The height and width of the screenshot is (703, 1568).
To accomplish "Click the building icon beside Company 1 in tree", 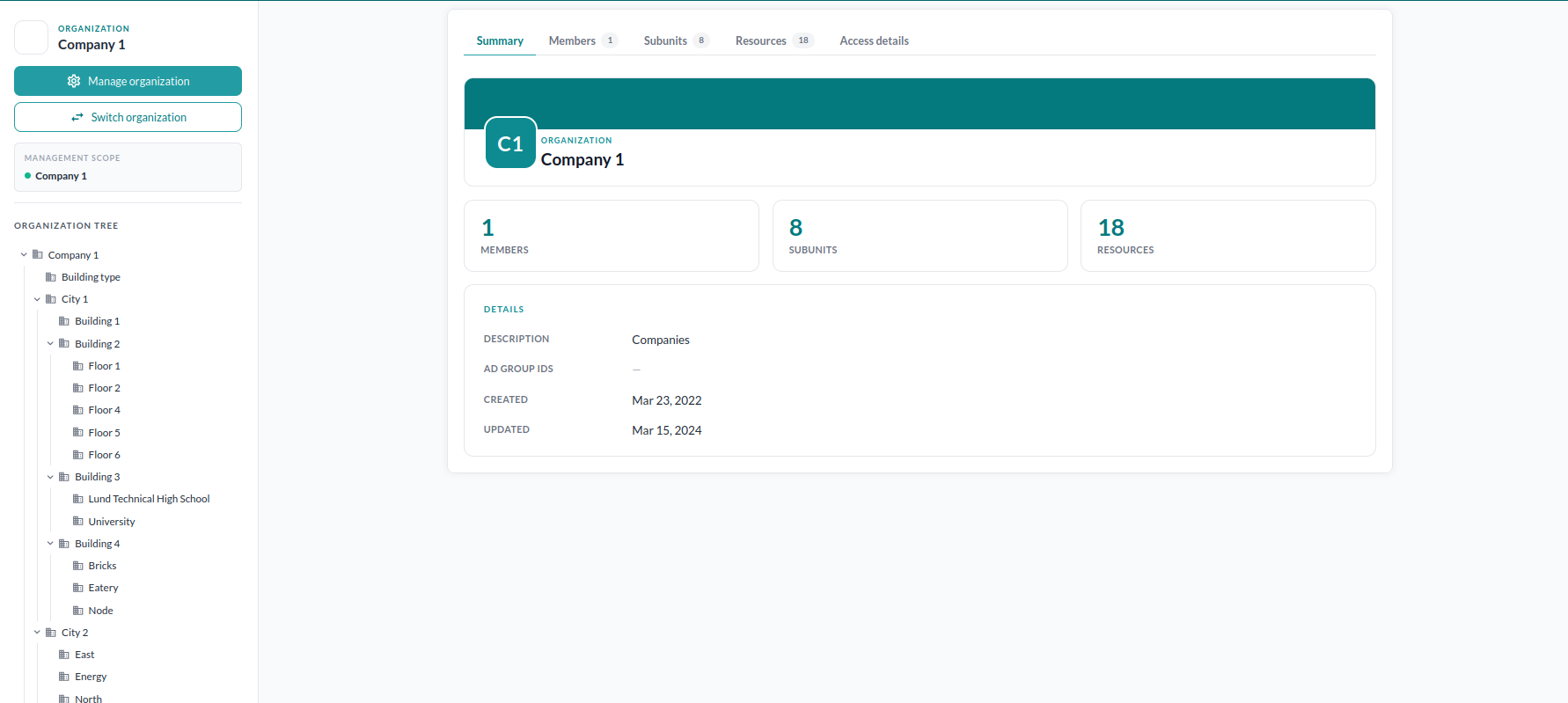I will click(38, 255).
